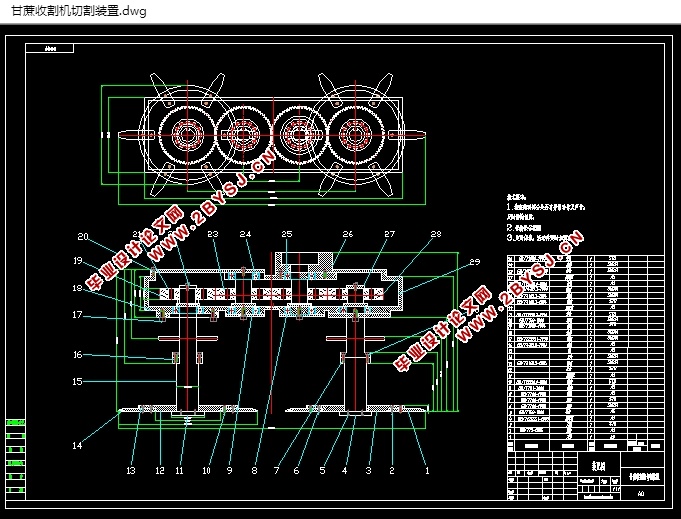Click technical requirements note line 2

(524, 228)
